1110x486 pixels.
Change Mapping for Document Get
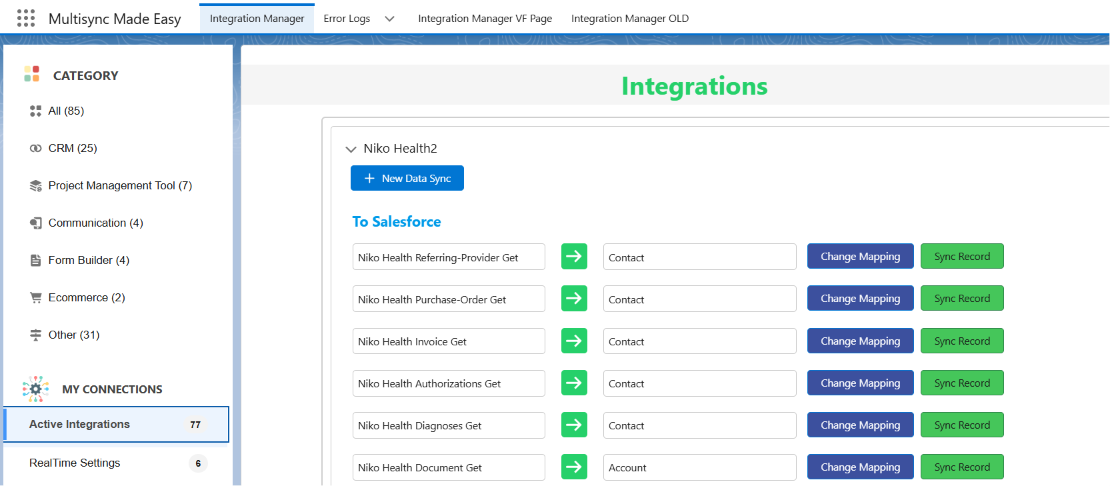860,467
